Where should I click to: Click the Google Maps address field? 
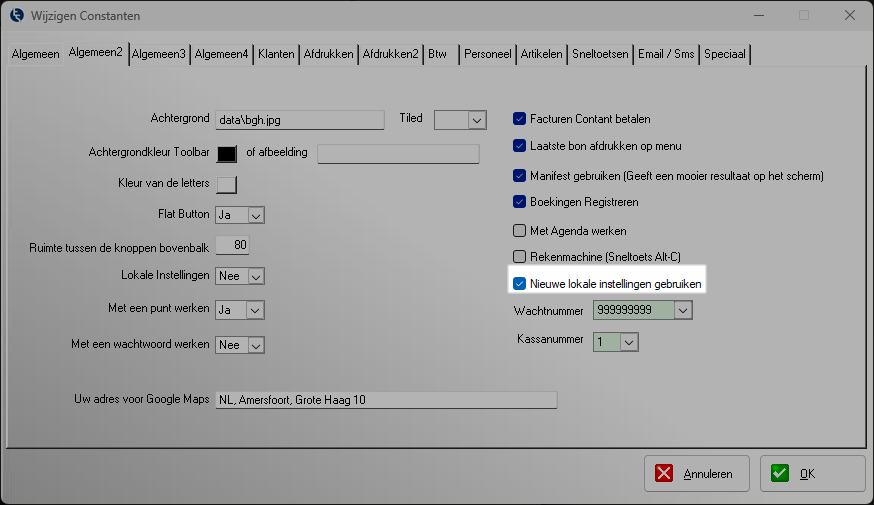point(385,400)
